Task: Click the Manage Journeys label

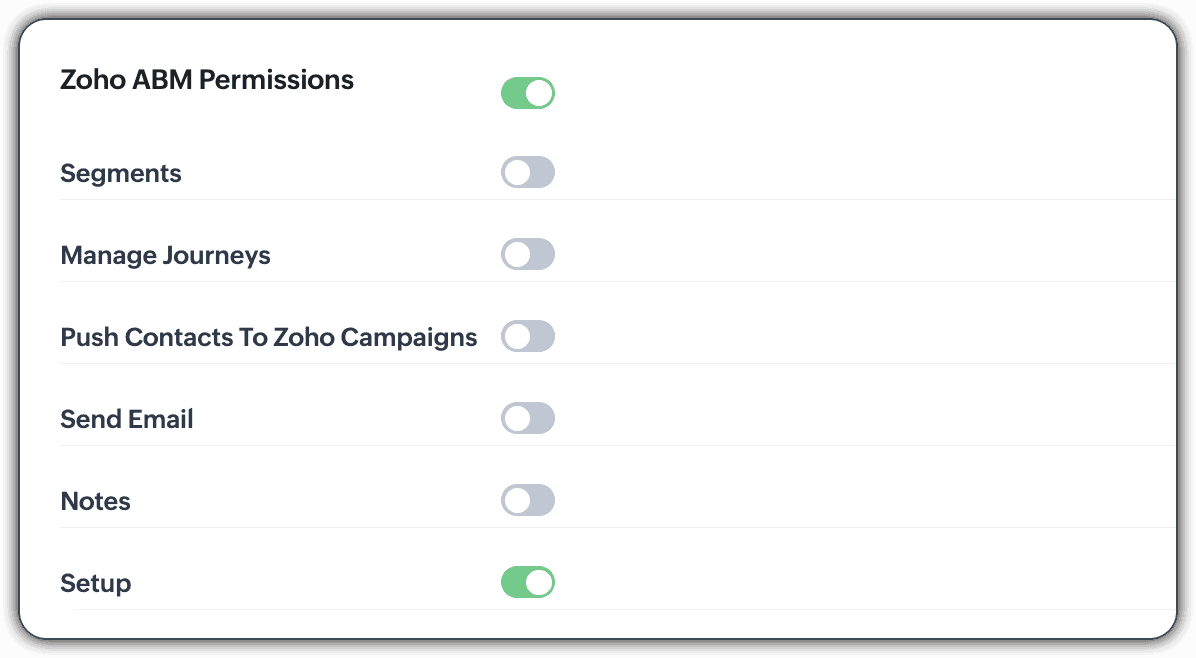Action: (165, 256)
